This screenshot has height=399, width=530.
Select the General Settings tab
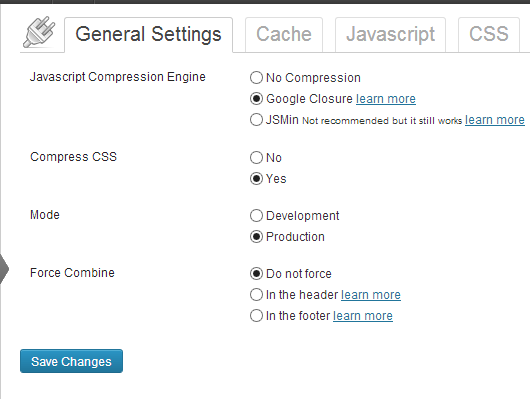click(x=148, y=34)
